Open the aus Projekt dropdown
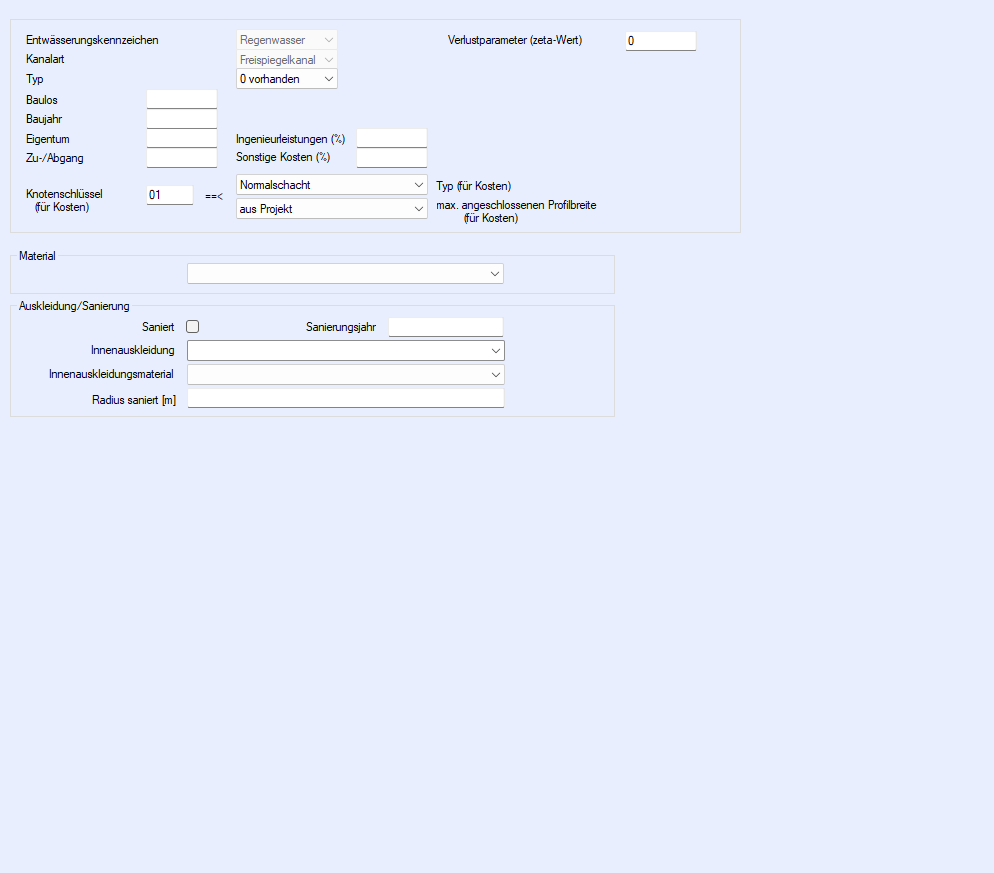 point(331,209)
